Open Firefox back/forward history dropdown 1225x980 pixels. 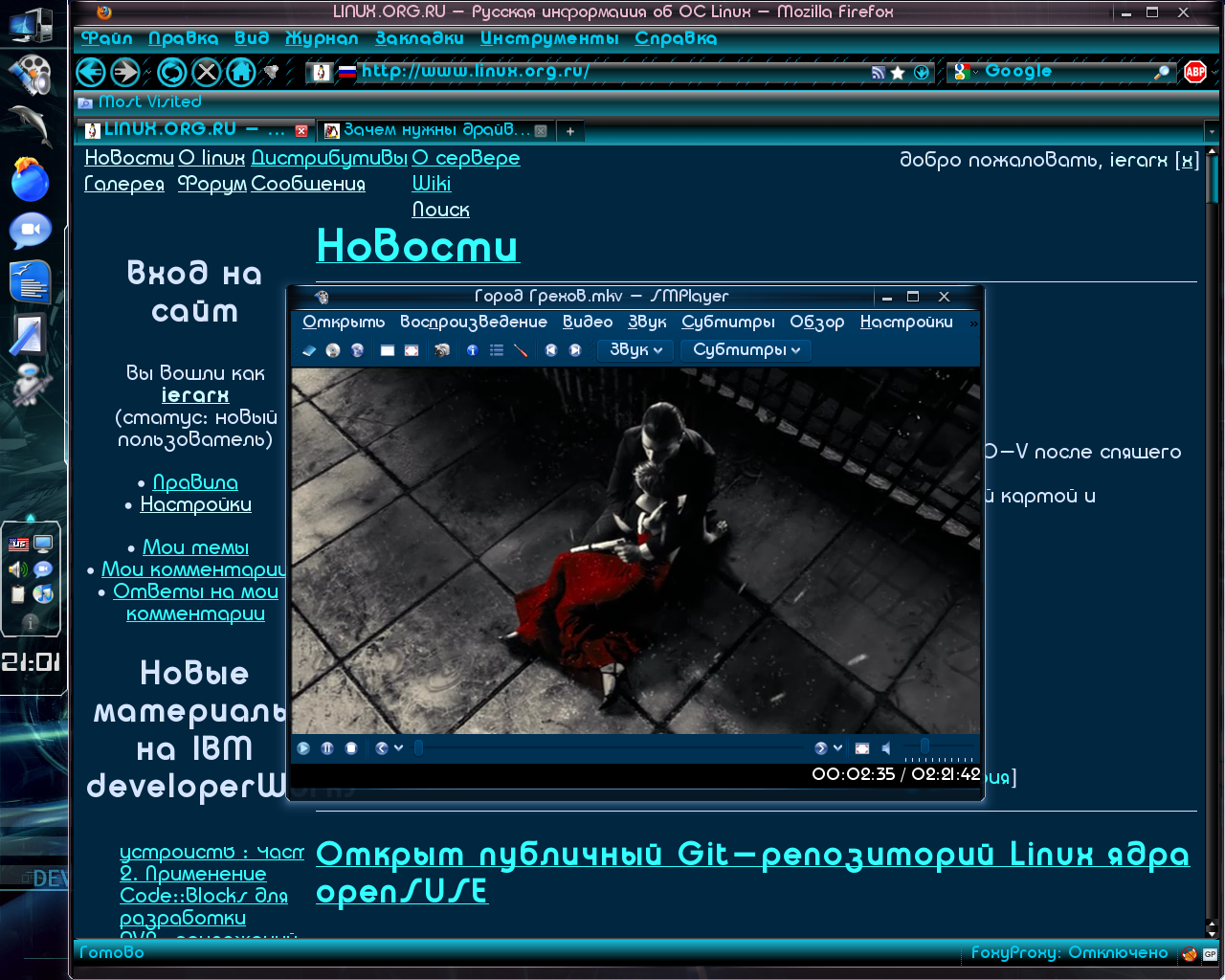(x=147, y=73)
